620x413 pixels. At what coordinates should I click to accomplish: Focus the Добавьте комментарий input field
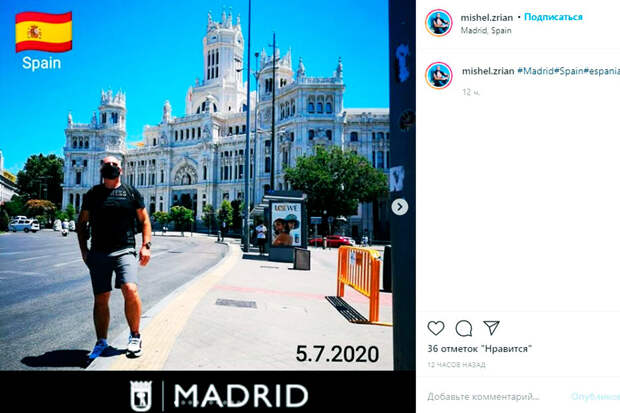click(483, 396)
